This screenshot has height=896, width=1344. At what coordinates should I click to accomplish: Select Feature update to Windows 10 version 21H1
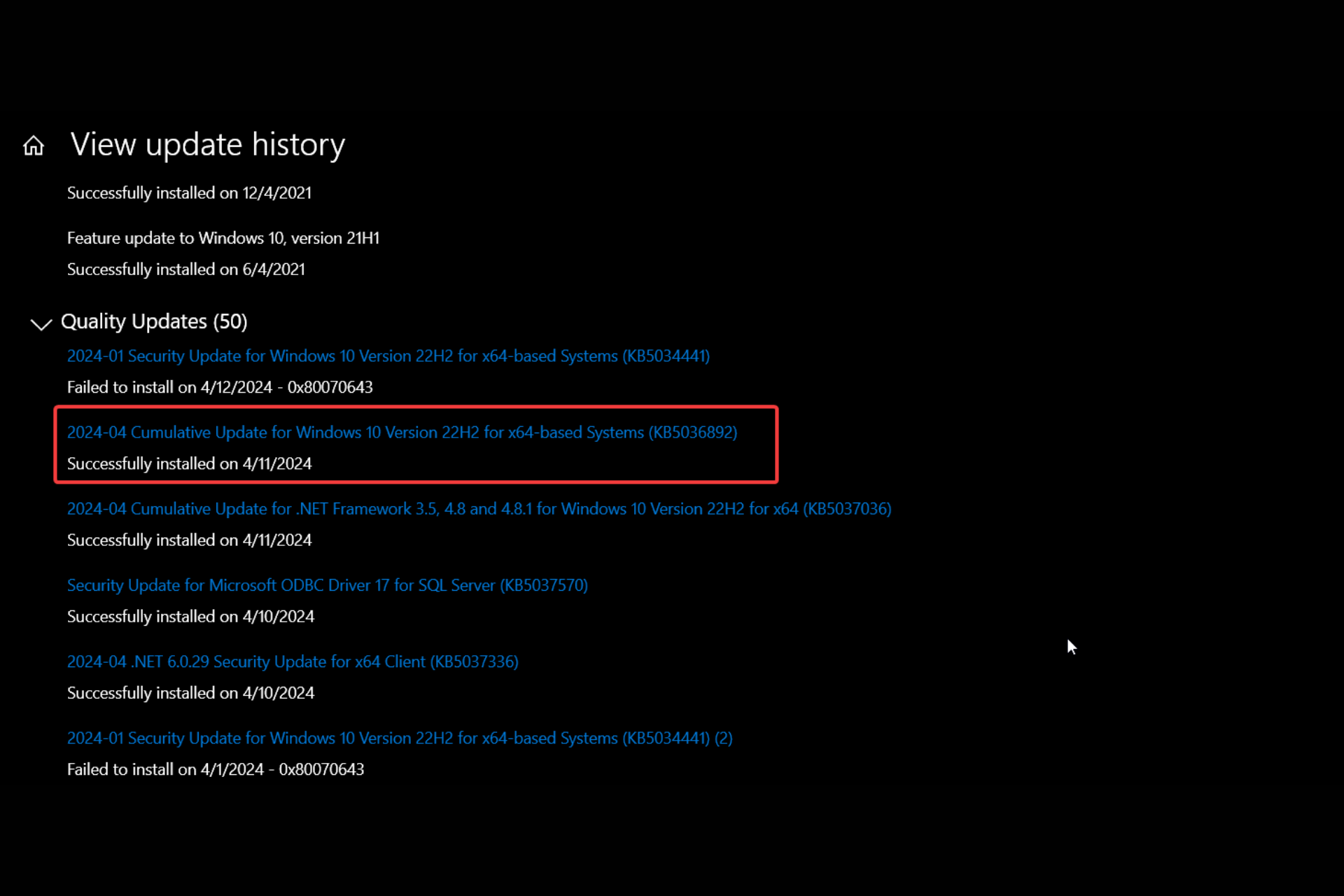(x=223, y=237)
